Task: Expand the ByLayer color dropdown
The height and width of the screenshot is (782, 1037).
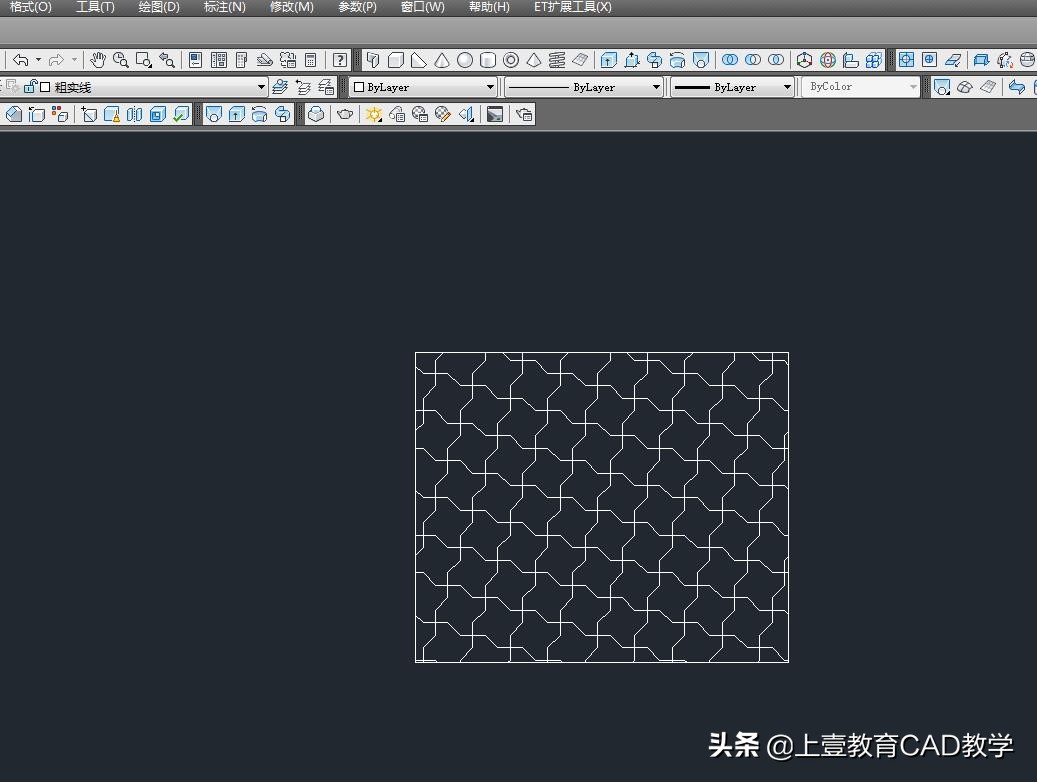Action: [x=490, y=87]
